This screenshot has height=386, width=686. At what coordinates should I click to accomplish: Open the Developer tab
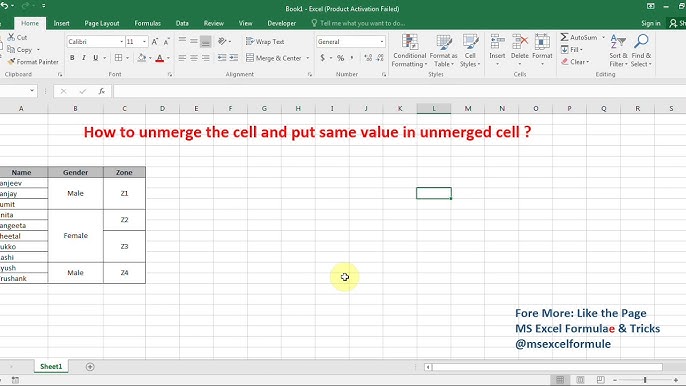(x=282, y=23)
